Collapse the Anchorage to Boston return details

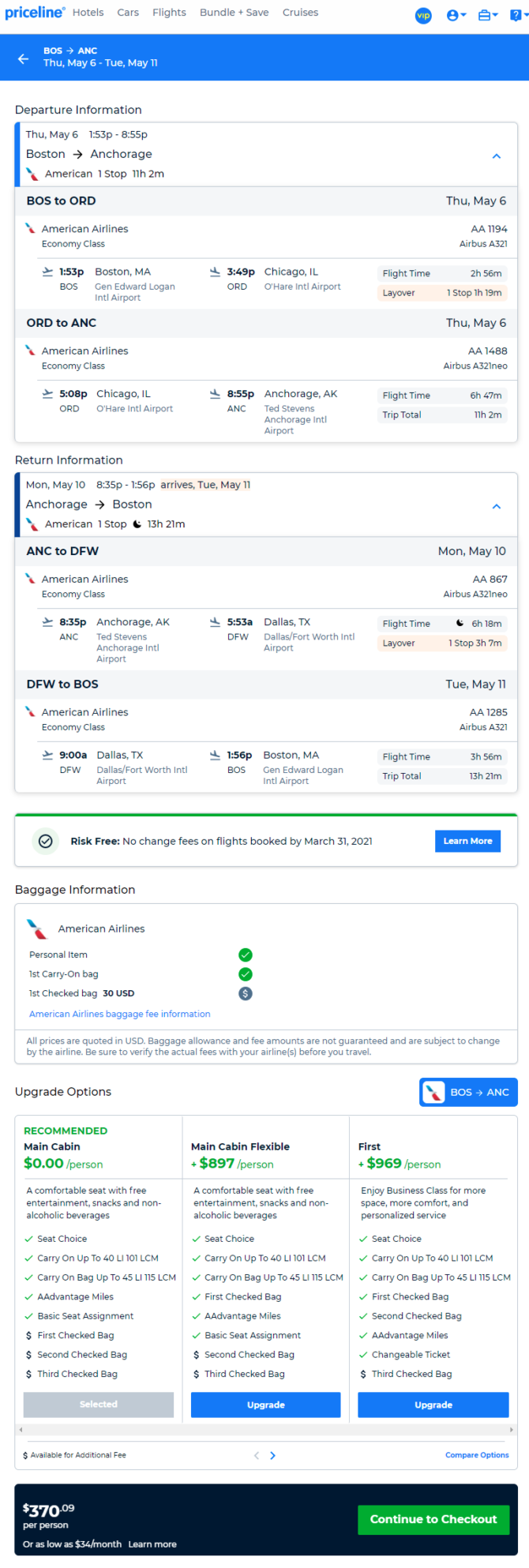point(497,506)
